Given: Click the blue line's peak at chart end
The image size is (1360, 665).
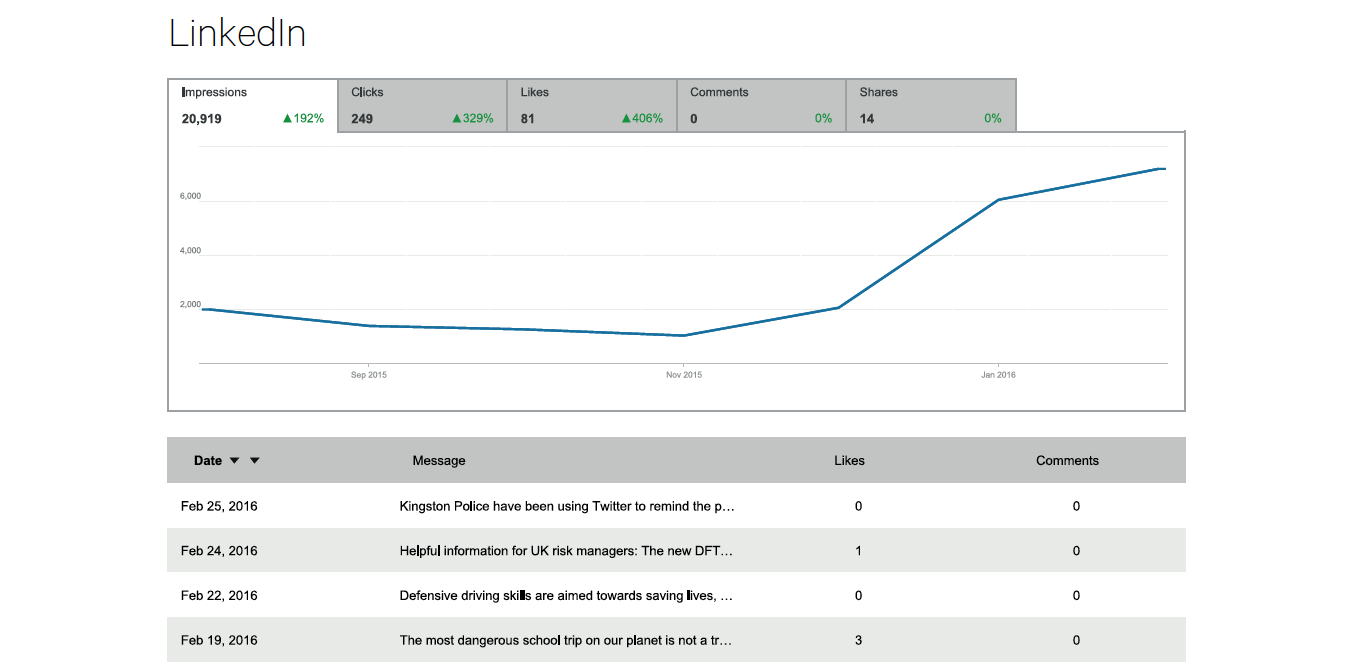Looking at the screenshot, I should [1160, 169].
